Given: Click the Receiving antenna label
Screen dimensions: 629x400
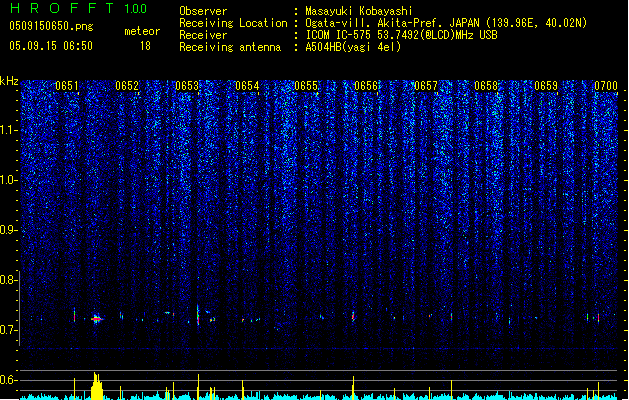Looking at the screenshot, I should (x=230, y=47).
